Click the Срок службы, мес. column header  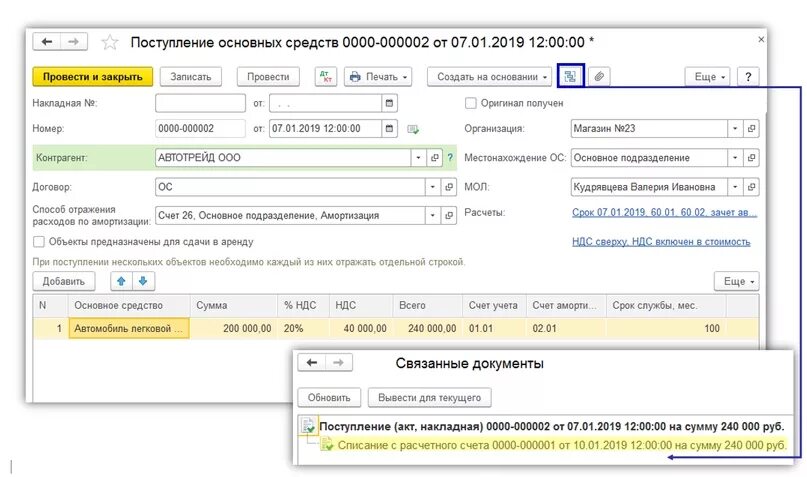tap(666, 306)
